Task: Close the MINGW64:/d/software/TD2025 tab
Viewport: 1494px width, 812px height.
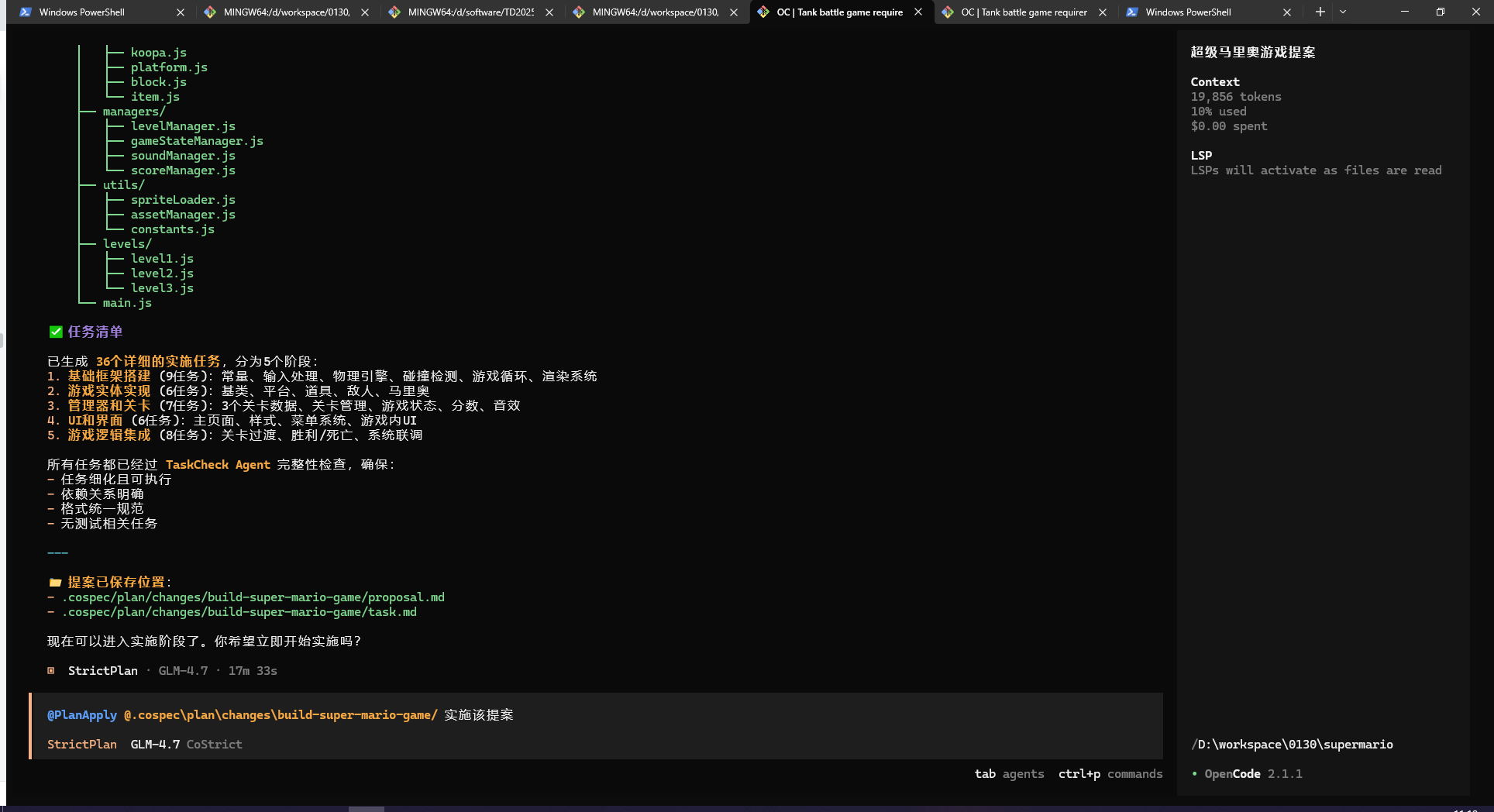Action: point(549,12)
